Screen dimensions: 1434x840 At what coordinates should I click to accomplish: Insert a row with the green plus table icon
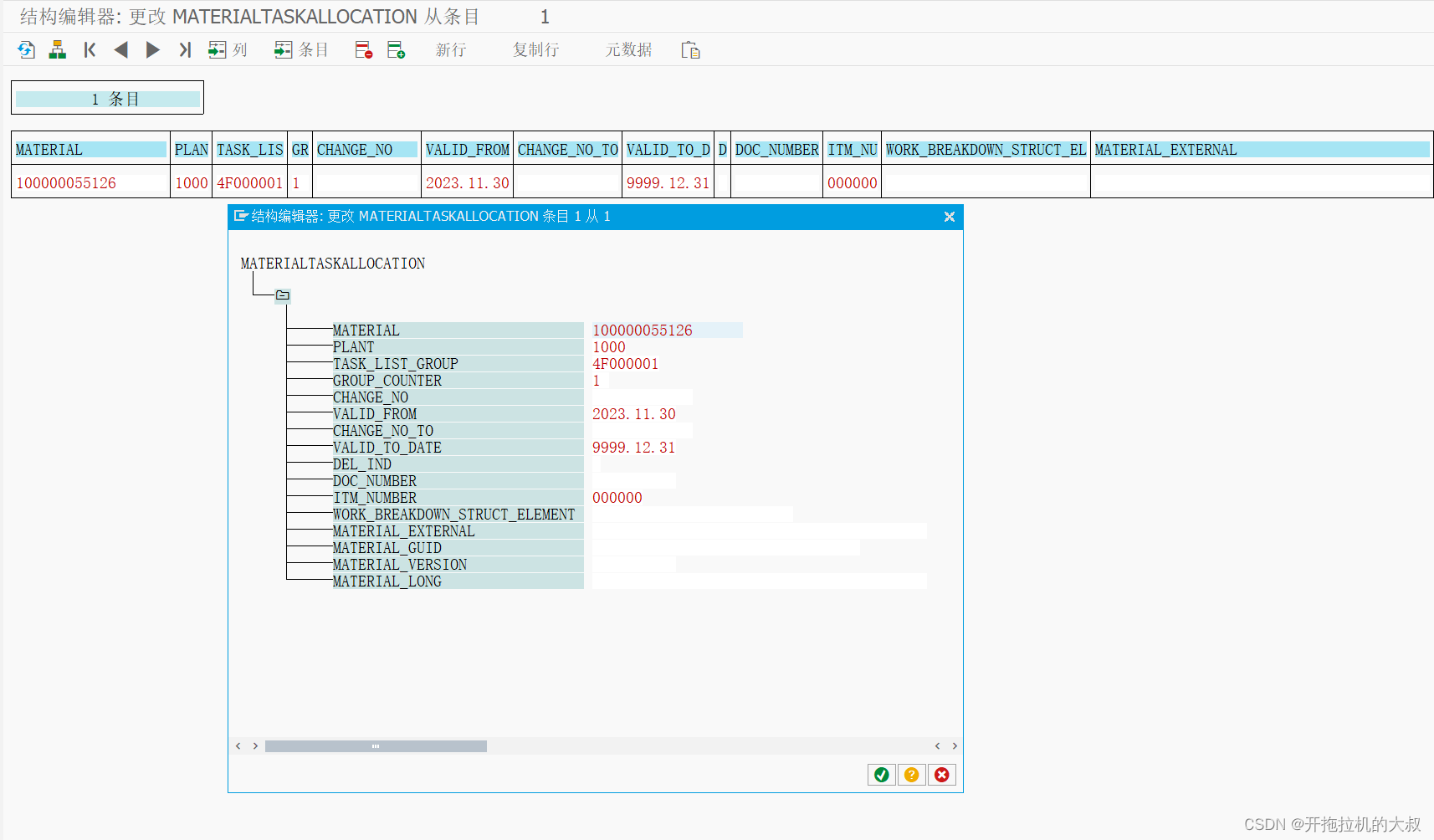[x=397, y=49]
